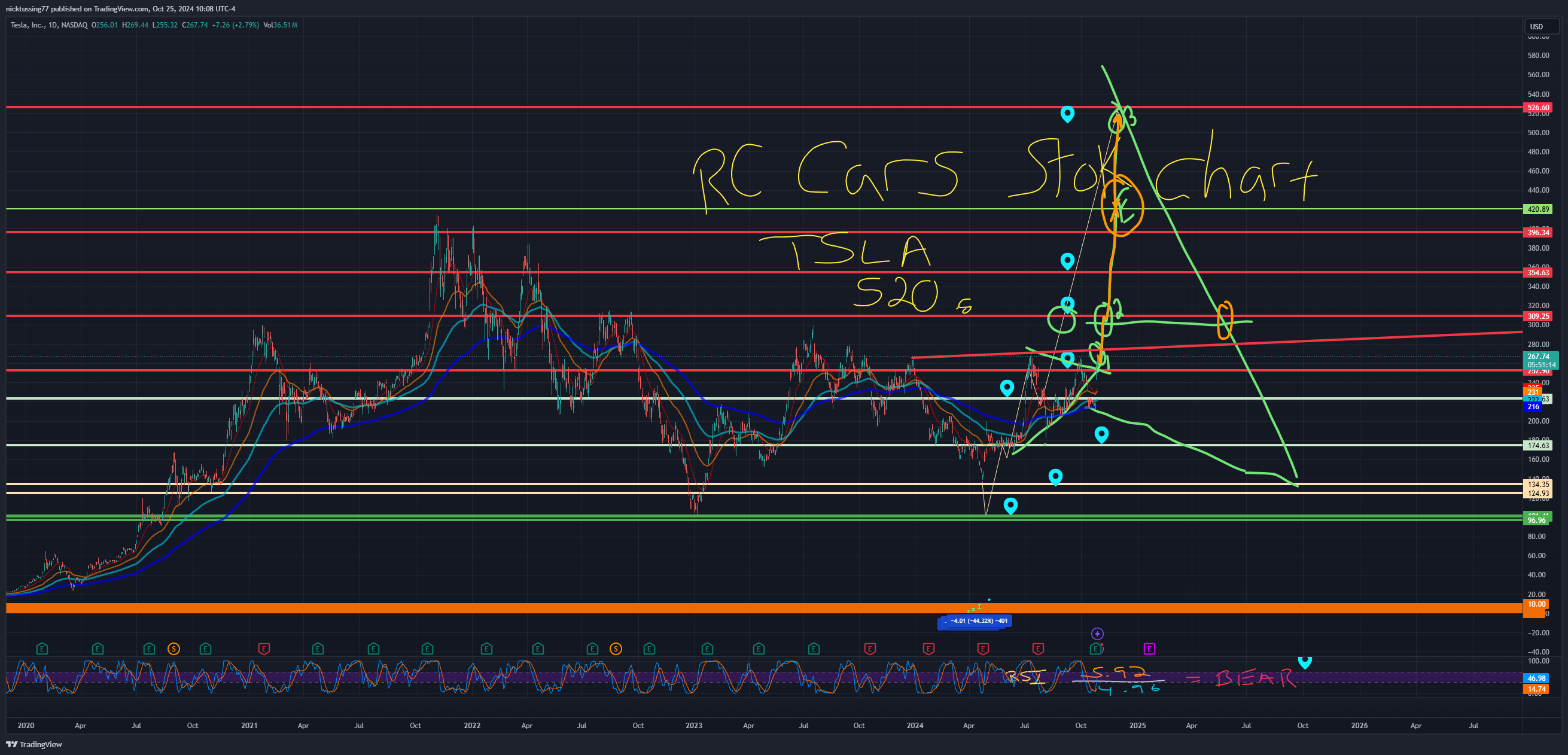The height and width of the screenshot is (755, 1568).
Task: Open the April 2022 green earnings marker
Action: point(538,649)
